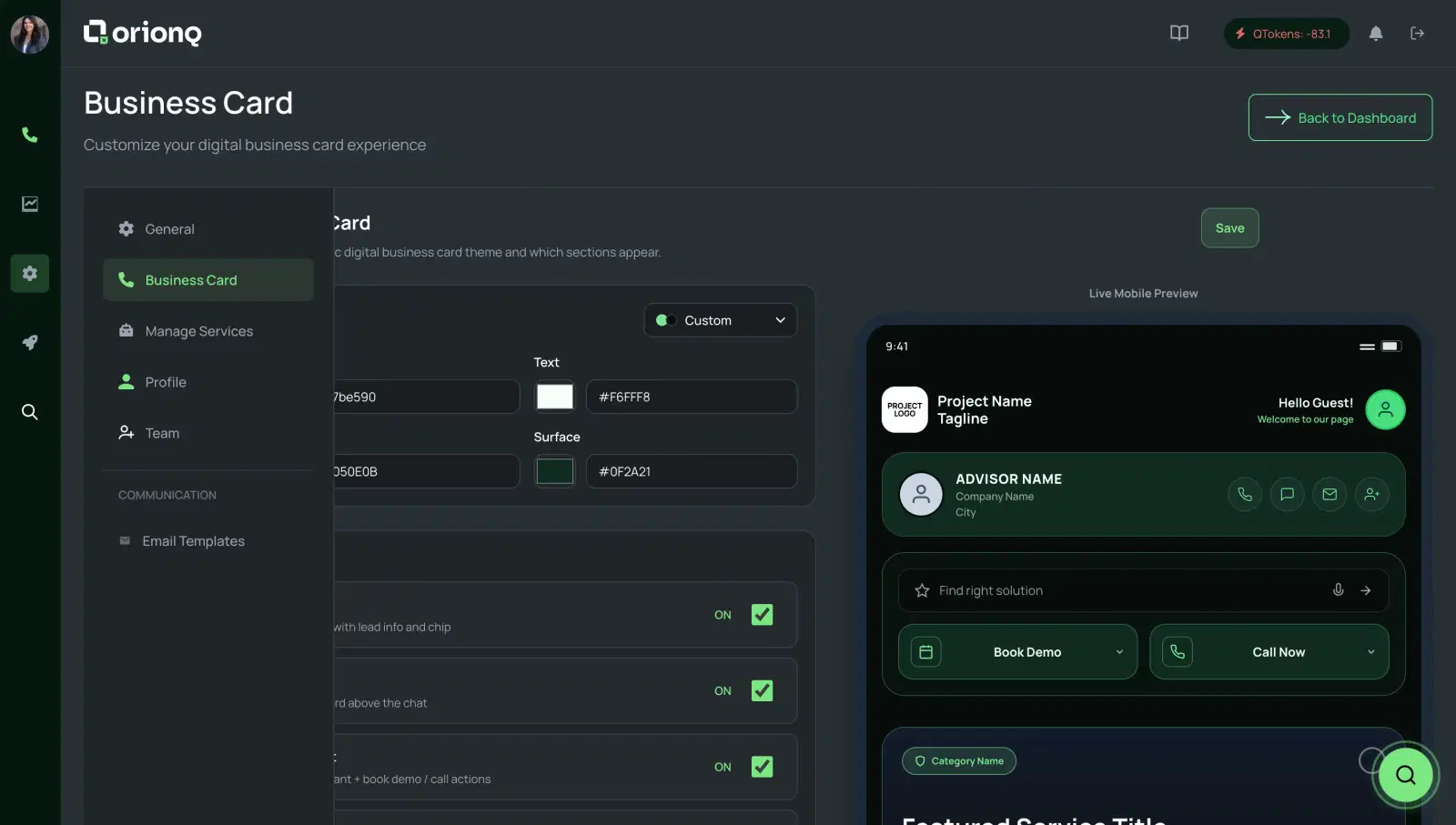Click the microphone icon in preview search bar
1456x825 pixels.
point(1338,589)
